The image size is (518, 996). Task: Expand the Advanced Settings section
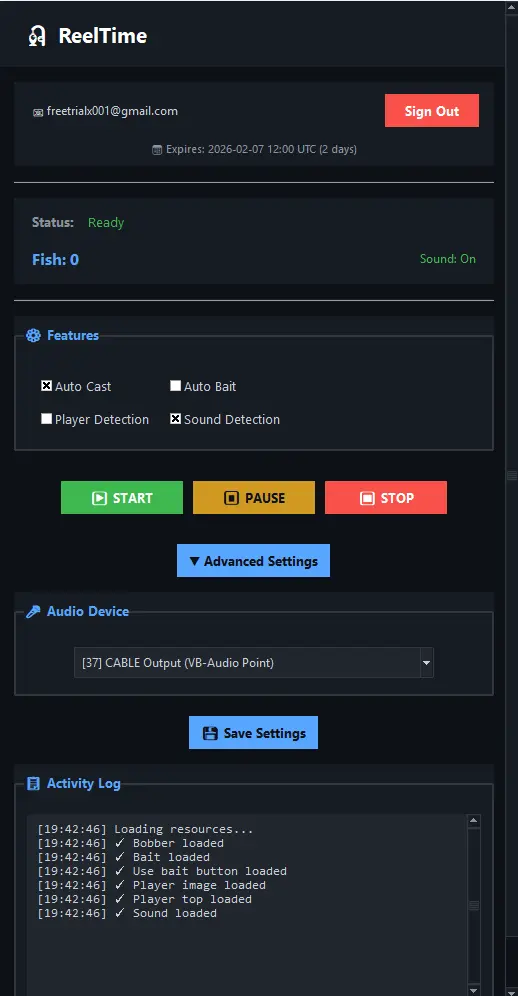pyautogui.click(x=253, y=561)
